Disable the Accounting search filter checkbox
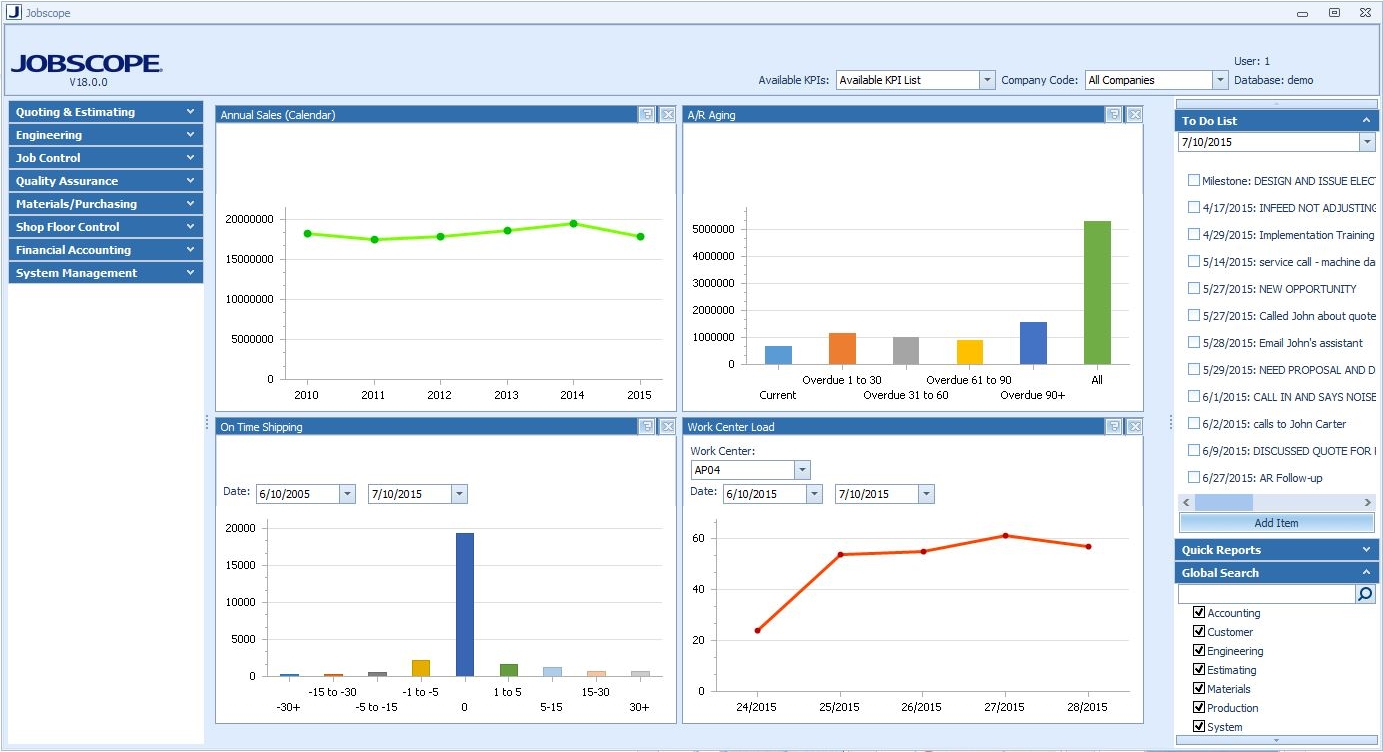The width and height of the screenshot is (1383, 752). [1199, 612]
